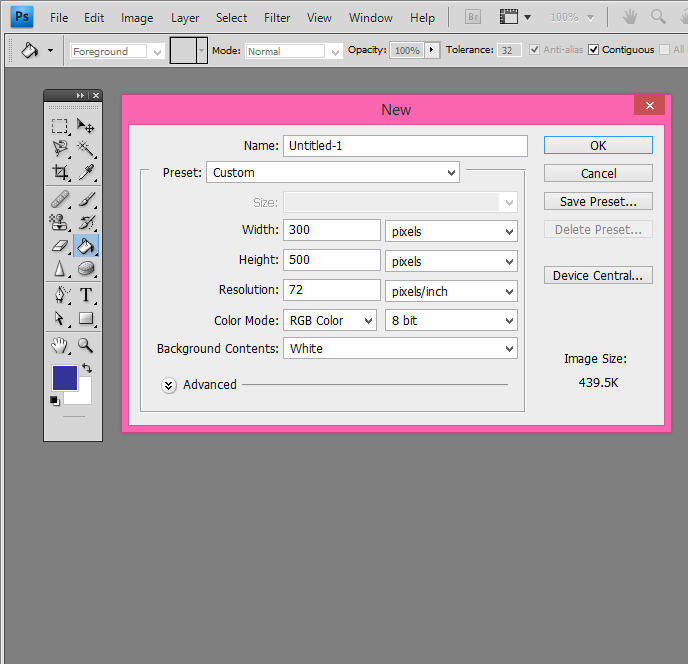Click the Cancel button

[598, 173]
